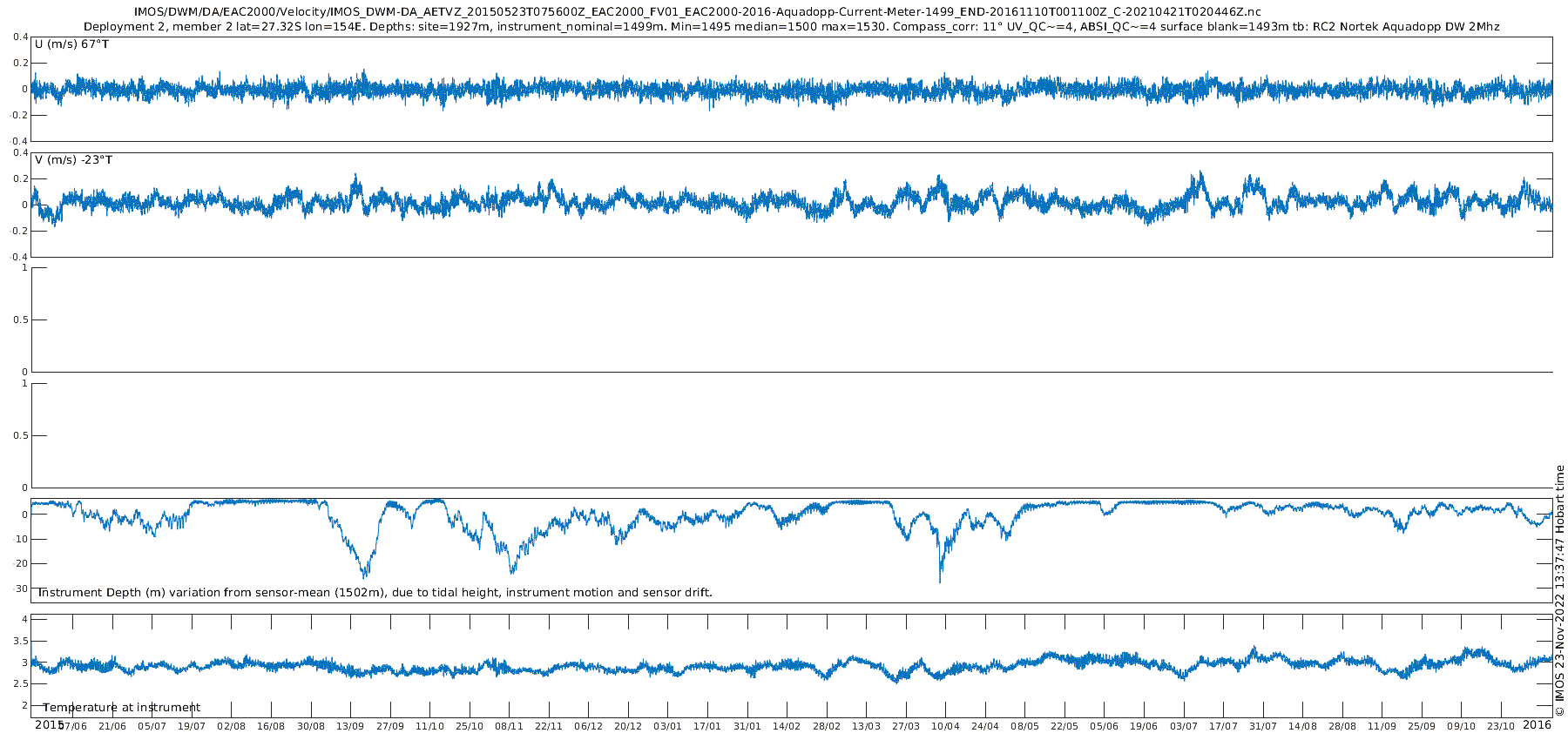Select the '25/09' date tick label
This screenshot has width=1568, height=740.
pyautogui.click(x=1422, y=726)
